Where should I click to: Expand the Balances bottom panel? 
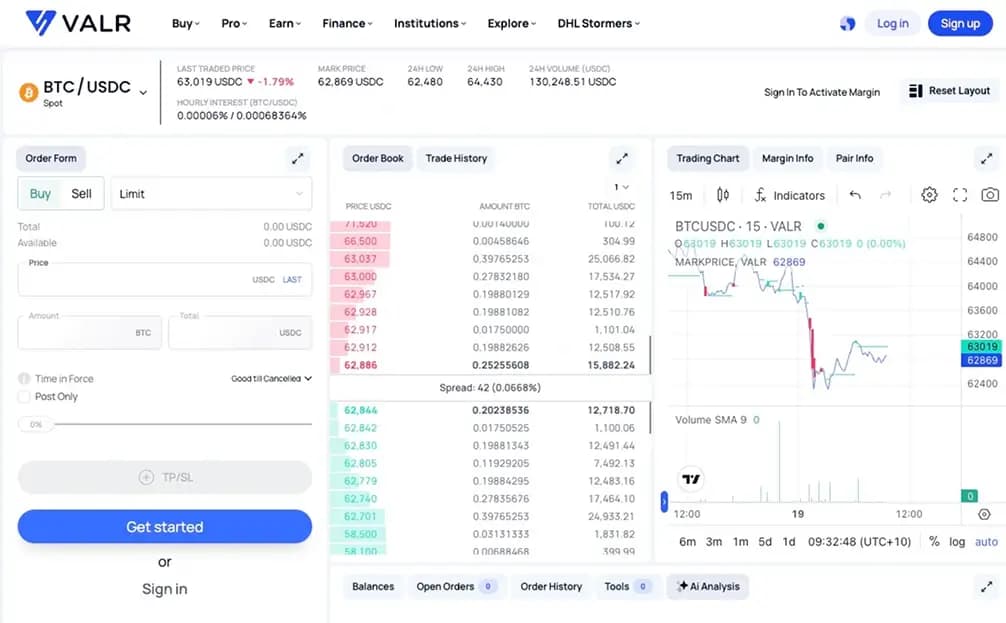click(x=986, y=586)
